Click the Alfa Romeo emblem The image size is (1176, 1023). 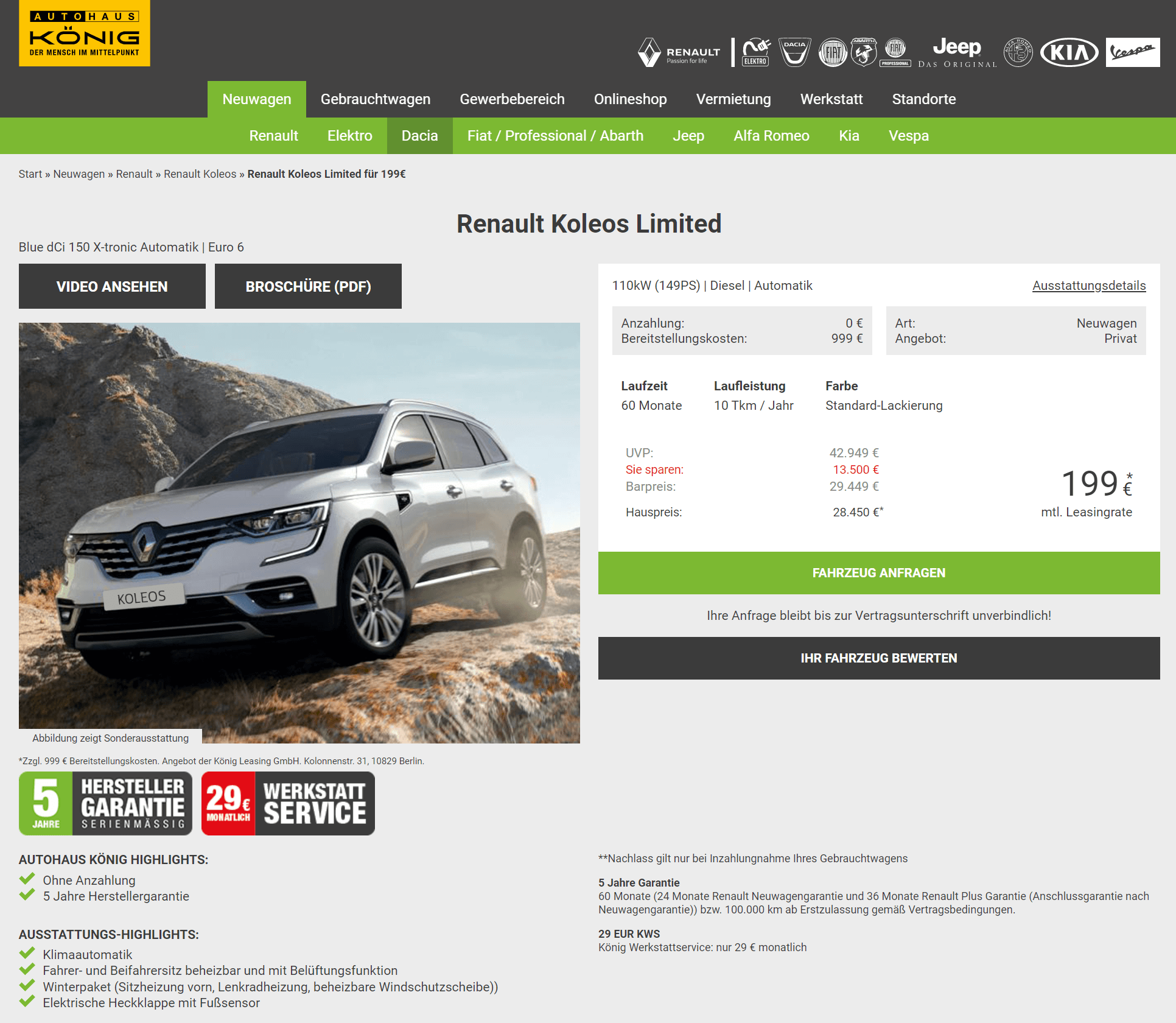coord(1018,52)
